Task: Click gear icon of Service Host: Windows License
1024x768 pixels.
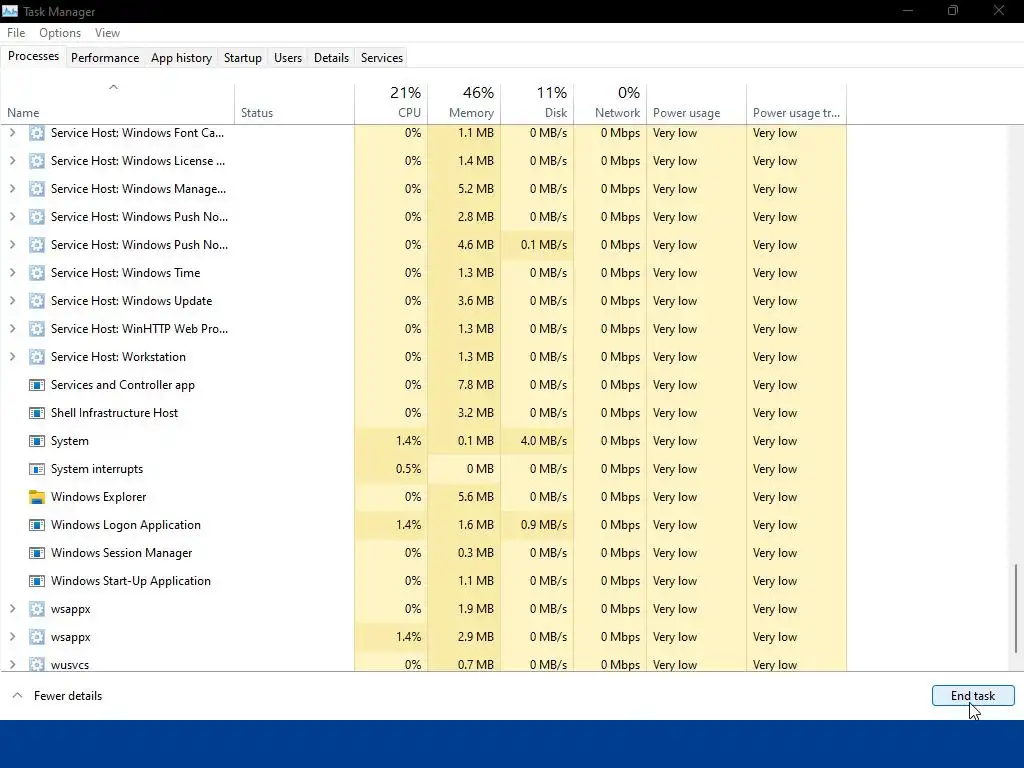Action: (37, 161)
